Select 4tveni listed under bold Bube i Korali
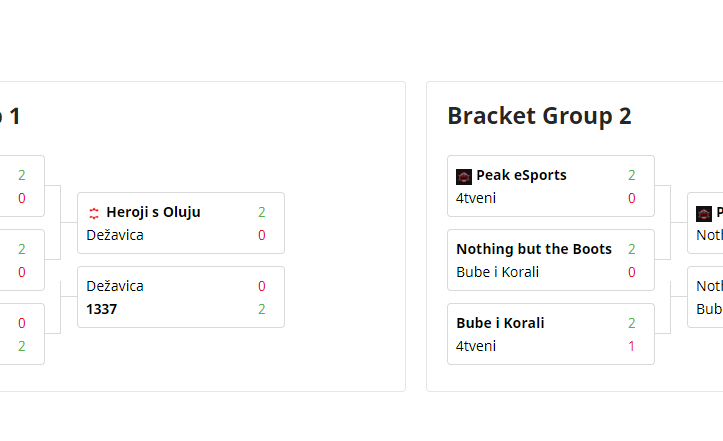723x441 pixels. [x=476, y=346]
